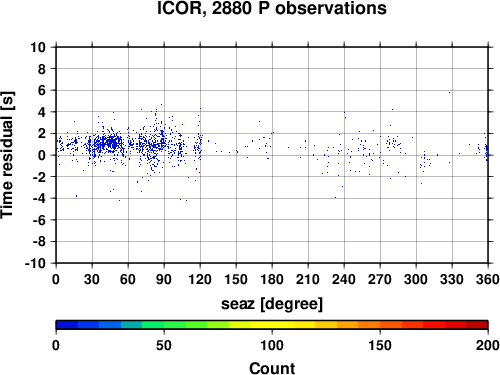Click the seaz [degree] x-axis label

click(x=272, y=304)
